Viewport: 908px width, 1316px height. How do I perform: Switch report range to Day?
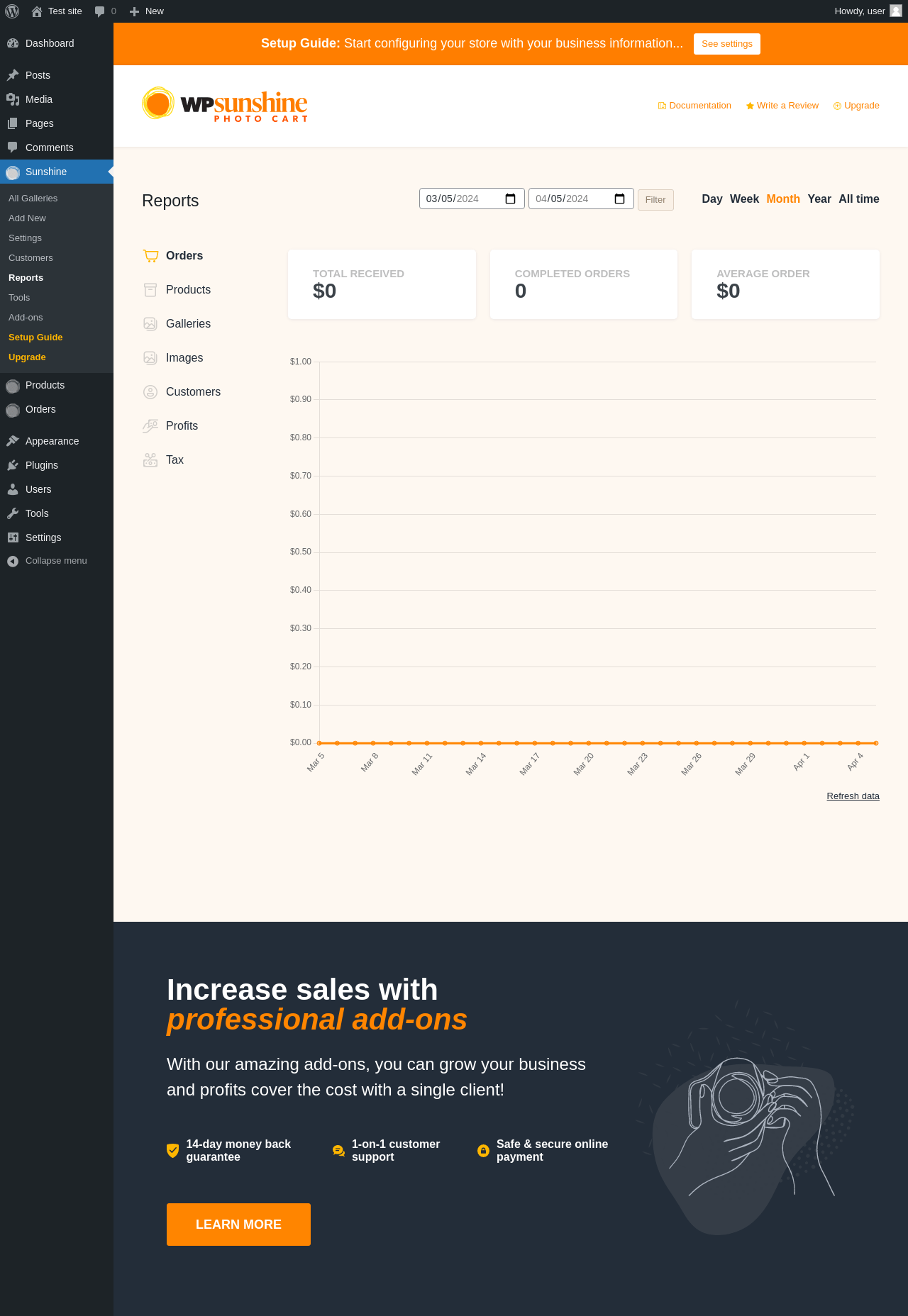click(x=712, y=199)
